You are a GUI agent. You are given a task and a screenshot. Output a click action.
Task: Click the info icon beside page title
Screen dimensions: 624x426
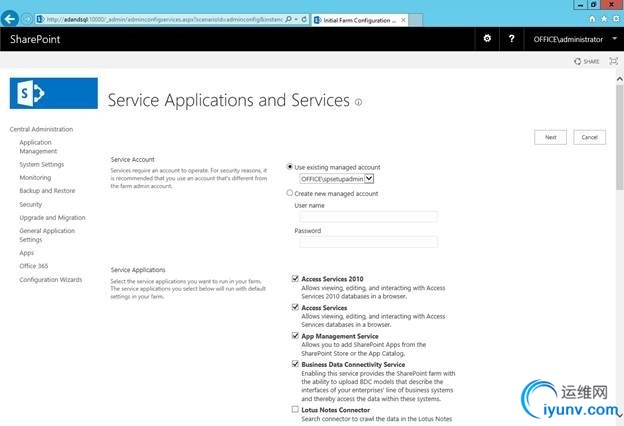tap(358, 102)
